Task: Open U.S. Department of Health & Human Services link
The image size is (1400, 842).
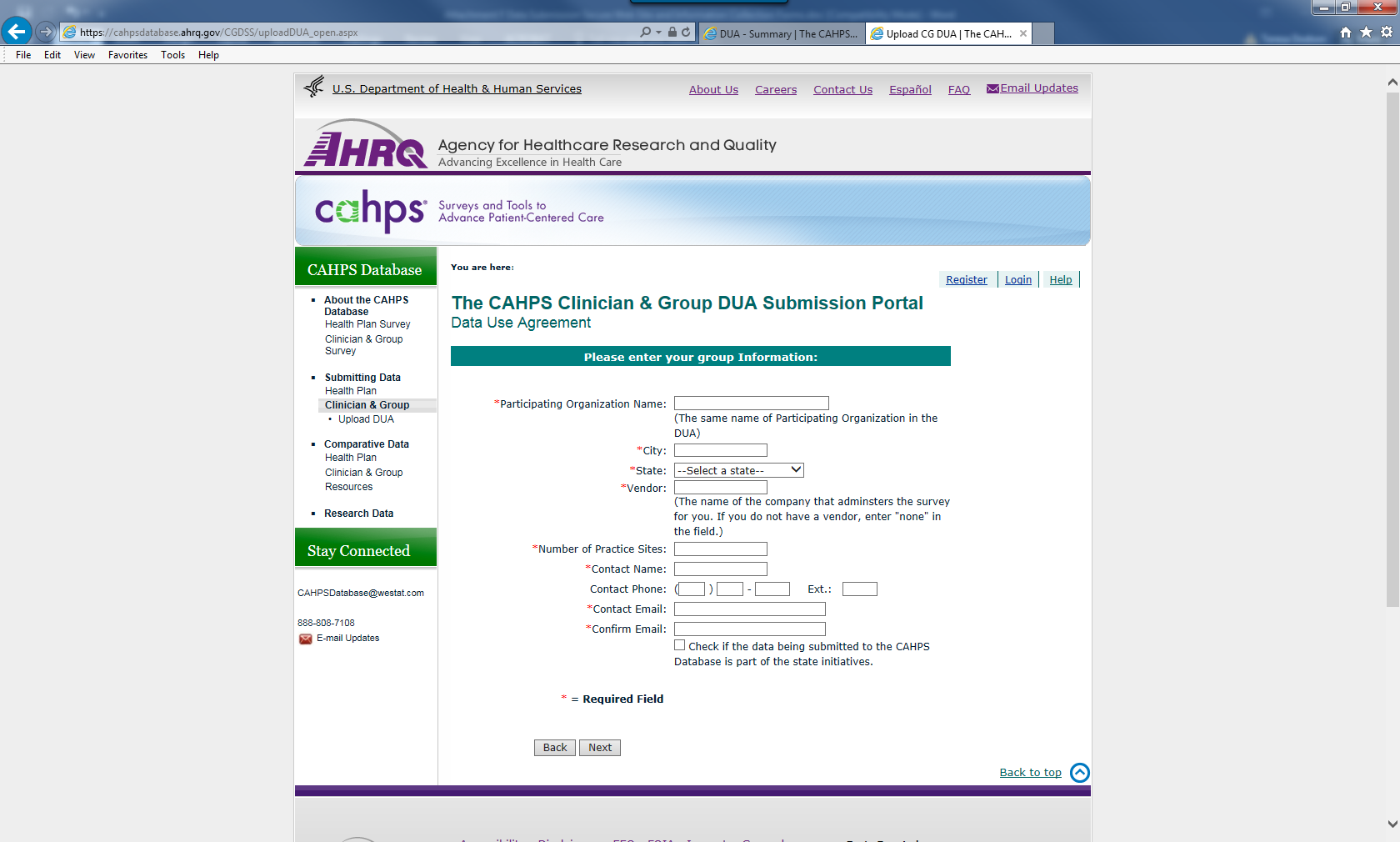Action: tap(457, 89)
